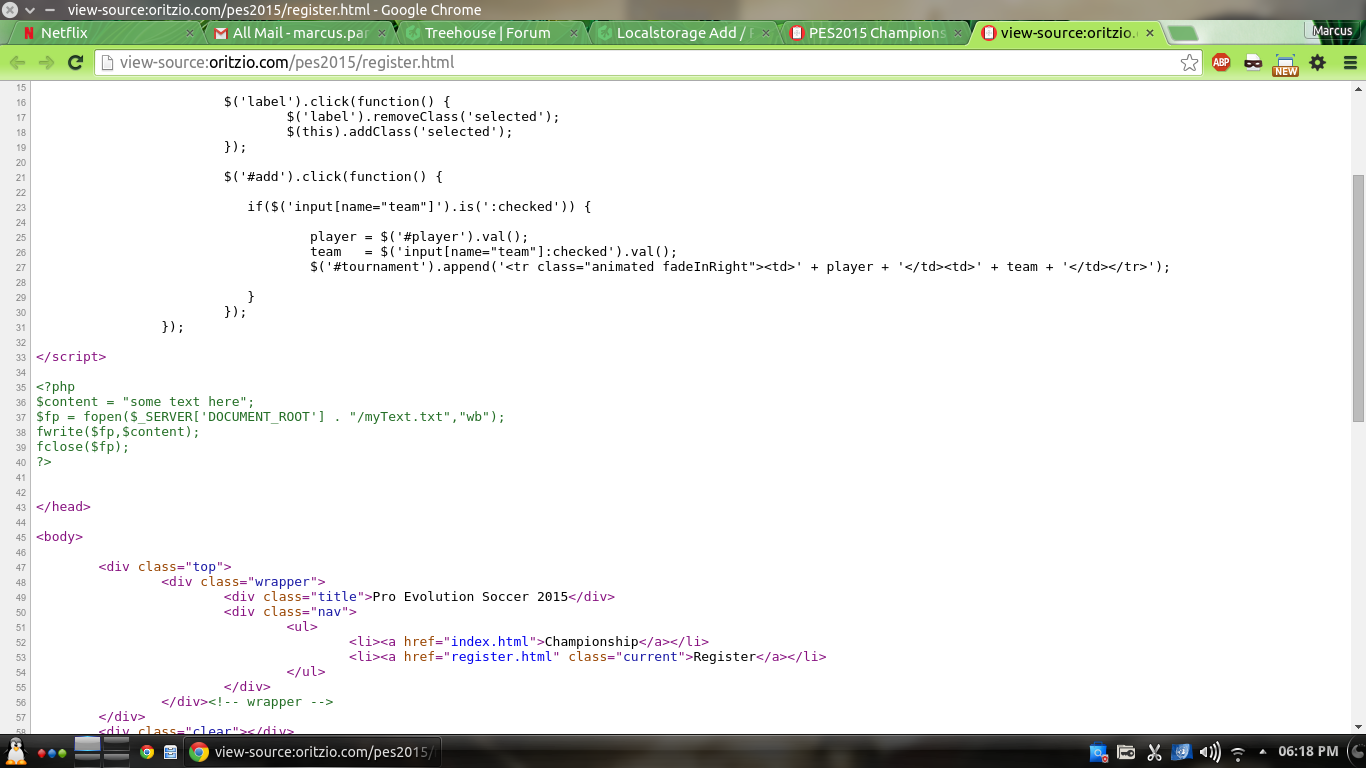The height and width of the screenshot is (768, 1366).
Task: Expand hidden system tray icons arrow
Action: (x=1263, y=752)
